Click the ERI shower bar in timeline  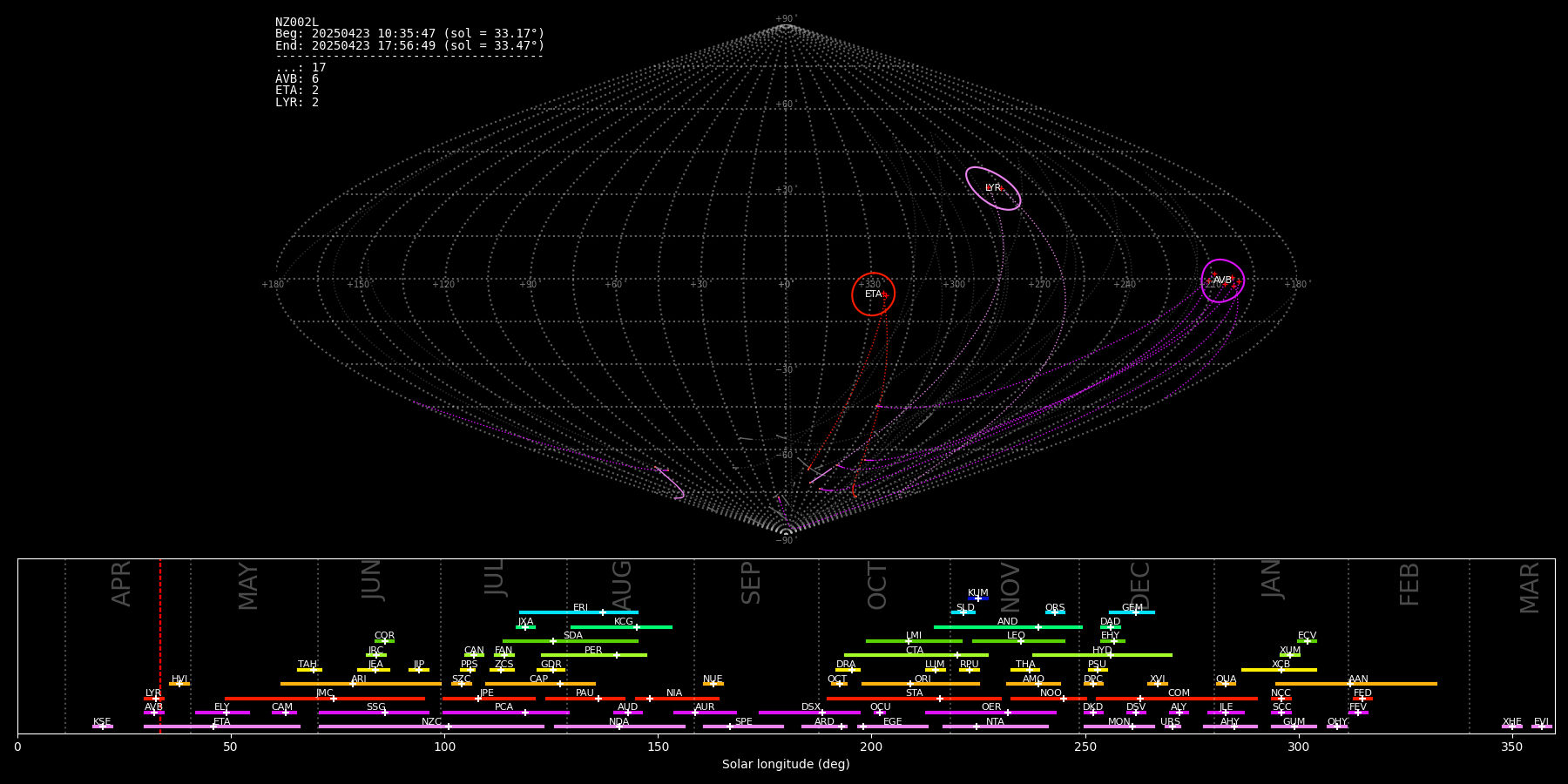pos(578,612)
